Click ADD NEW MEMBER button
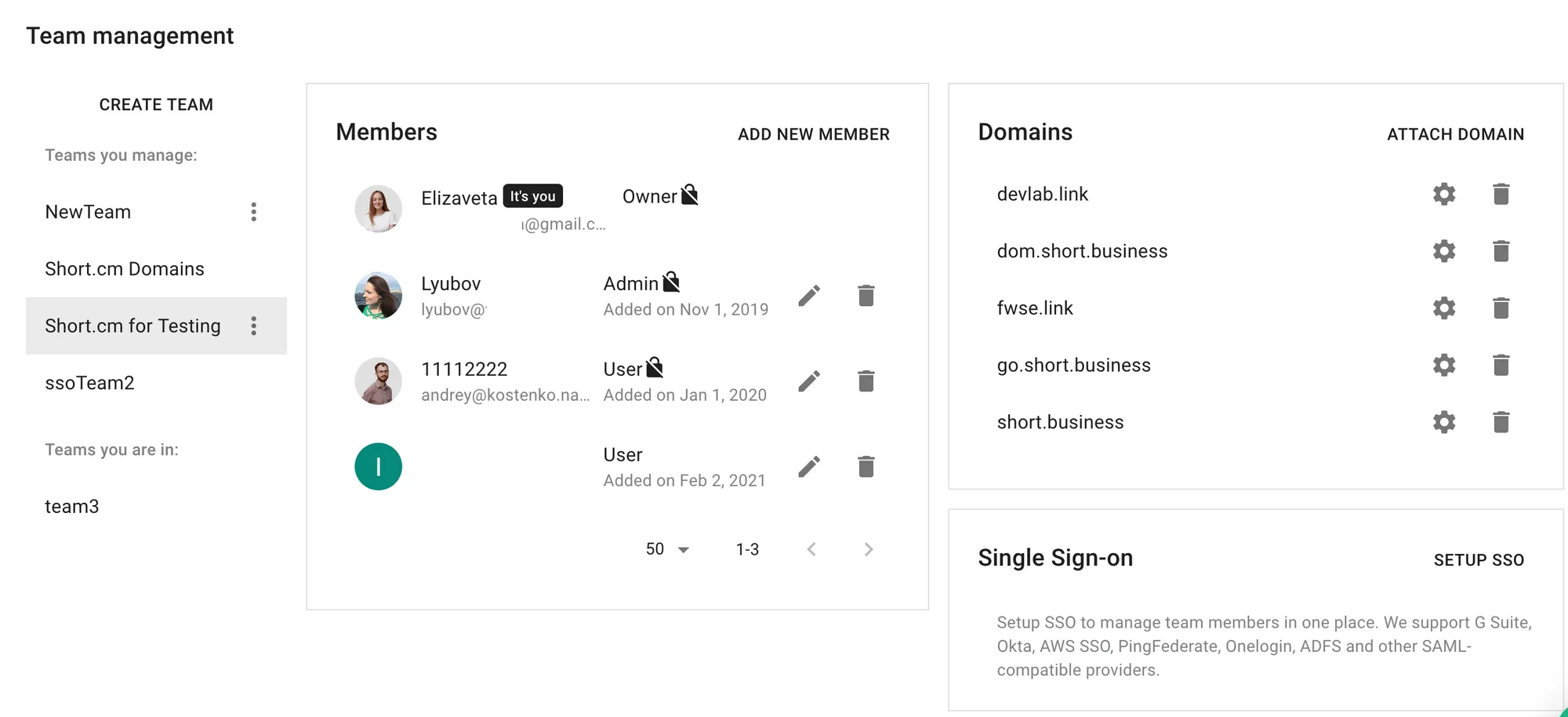Viewport: 1568px width, 717px height. (x=814, y=134)
